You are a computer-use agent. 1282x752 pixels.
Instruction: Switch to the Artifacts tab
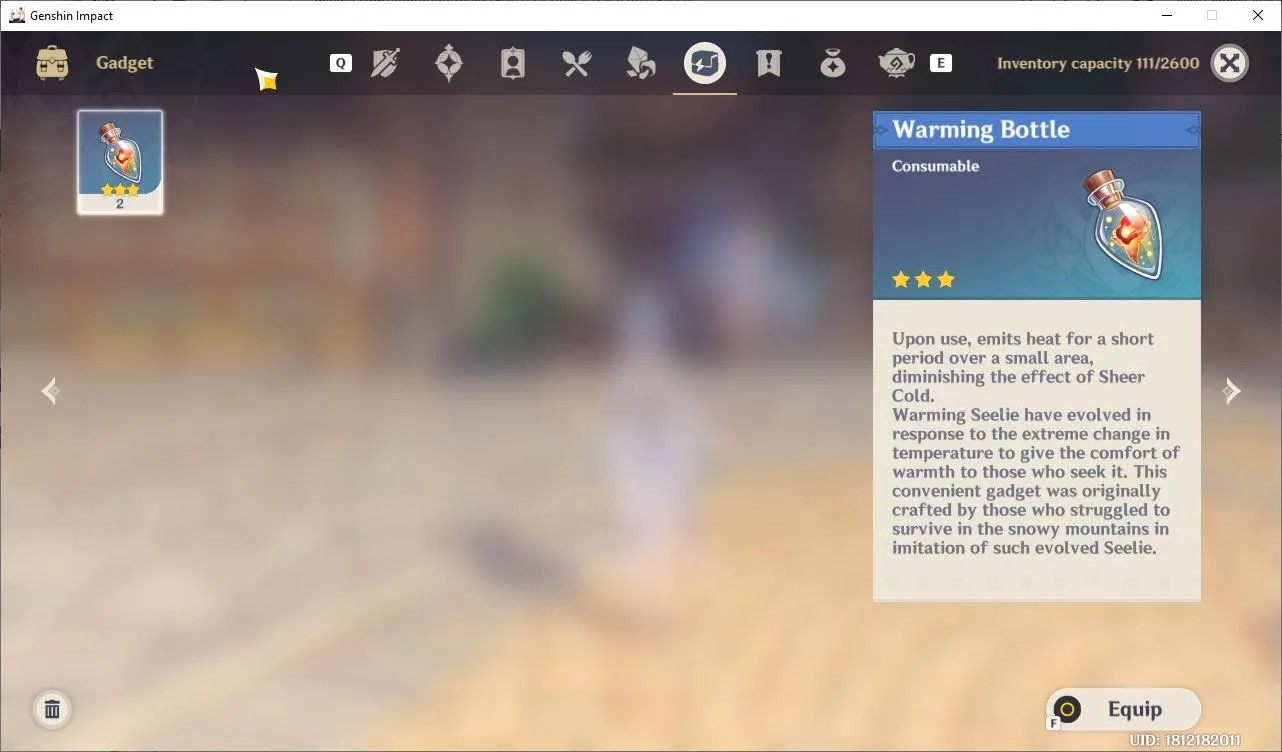[449, 63]
